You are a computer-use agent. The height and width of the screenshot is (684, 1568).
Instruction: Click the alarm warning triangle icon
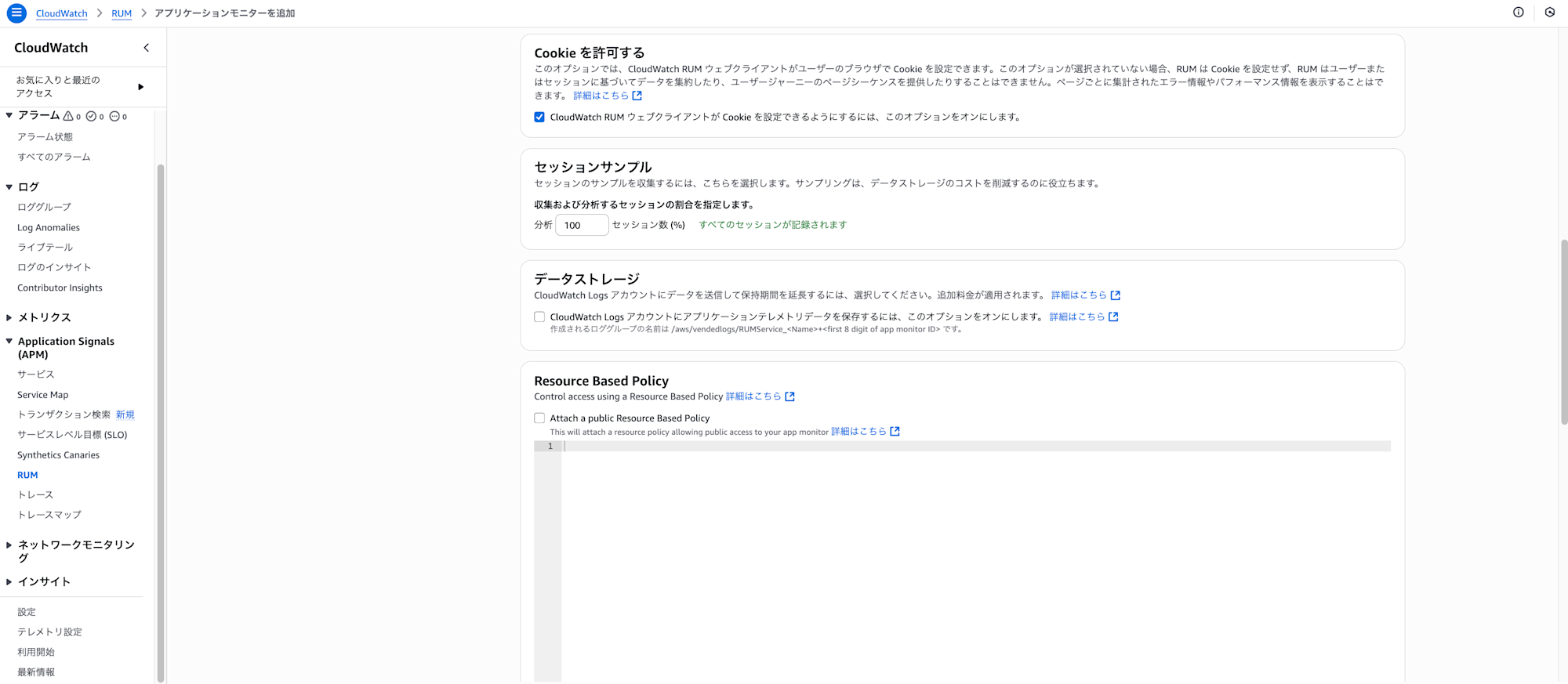pyautogui.click(x=68, y=116)
